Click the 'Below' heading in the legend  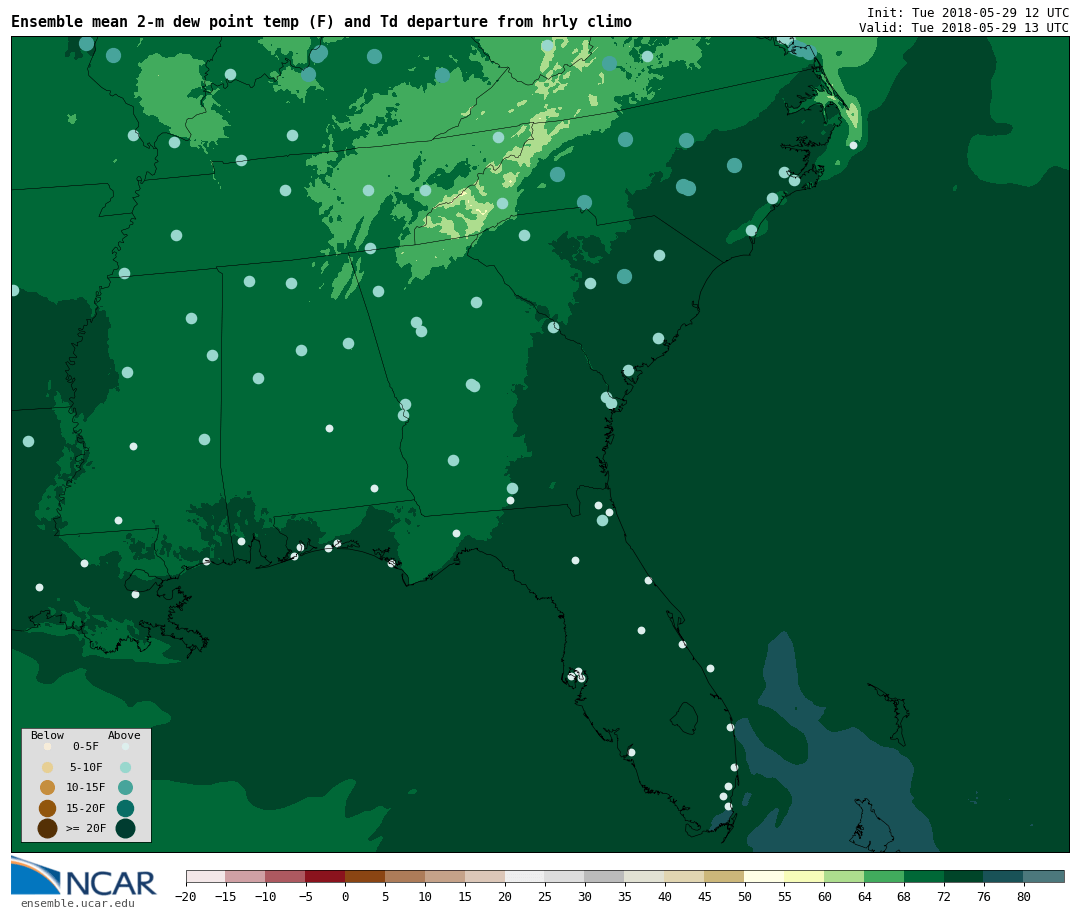pos(47,735)
